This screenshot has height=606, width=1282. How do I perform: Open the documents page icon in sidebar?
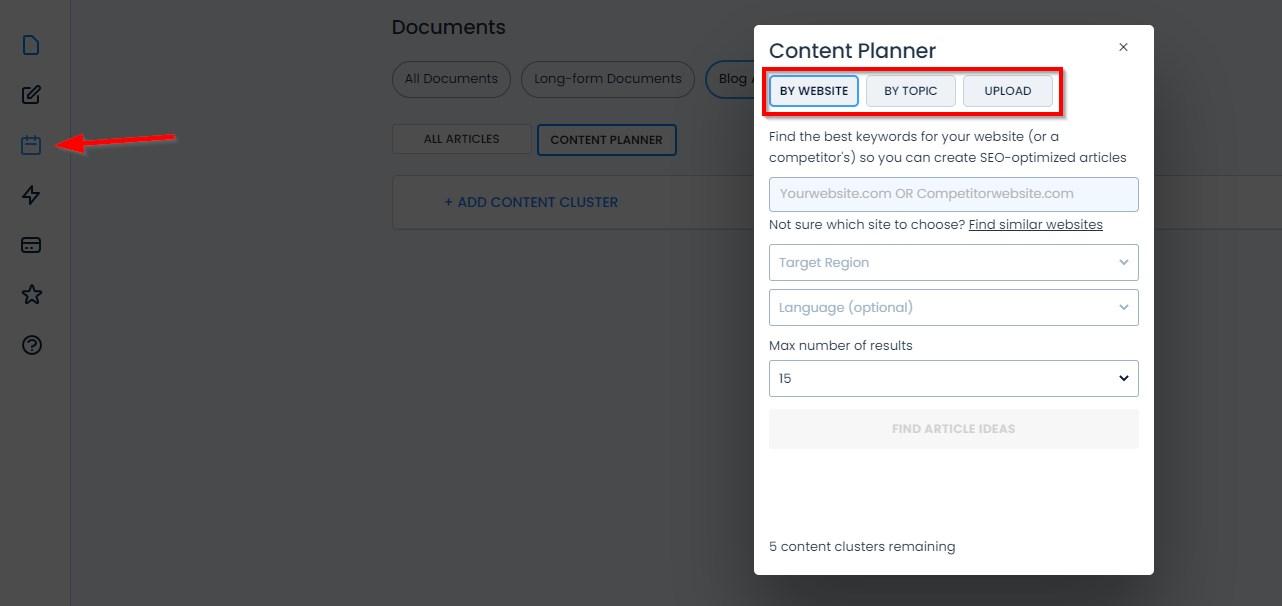(31, 45)
